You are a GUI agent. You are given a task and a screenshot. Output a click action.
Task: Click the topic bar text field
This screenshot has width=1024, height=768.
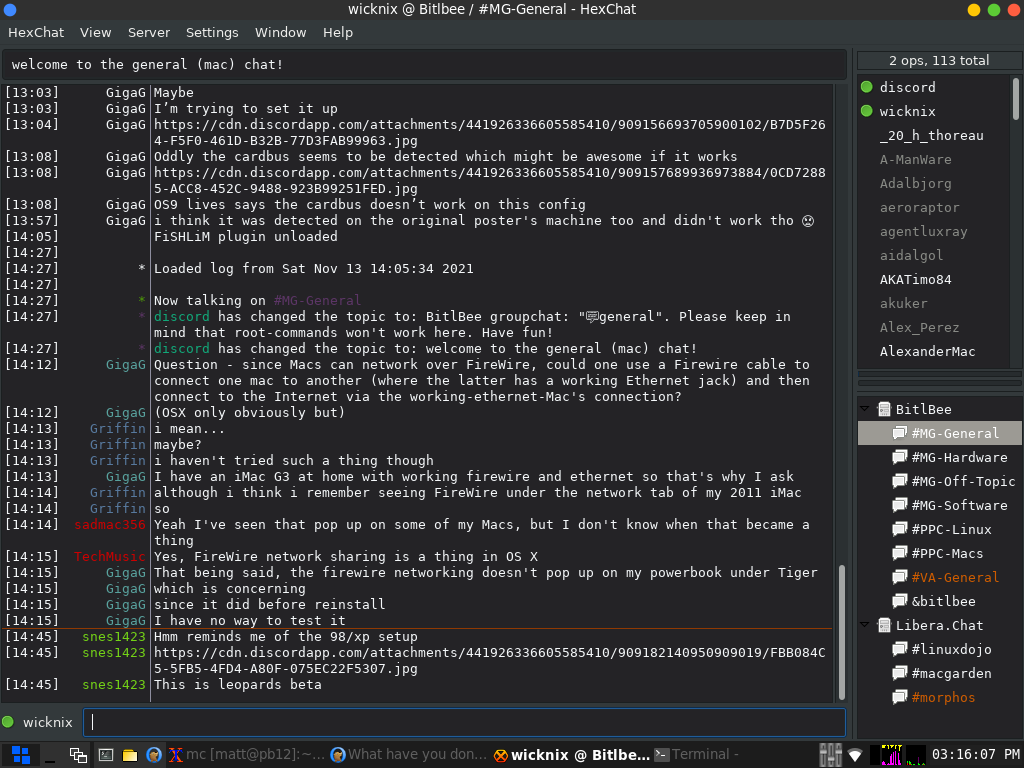coord(424,65)
